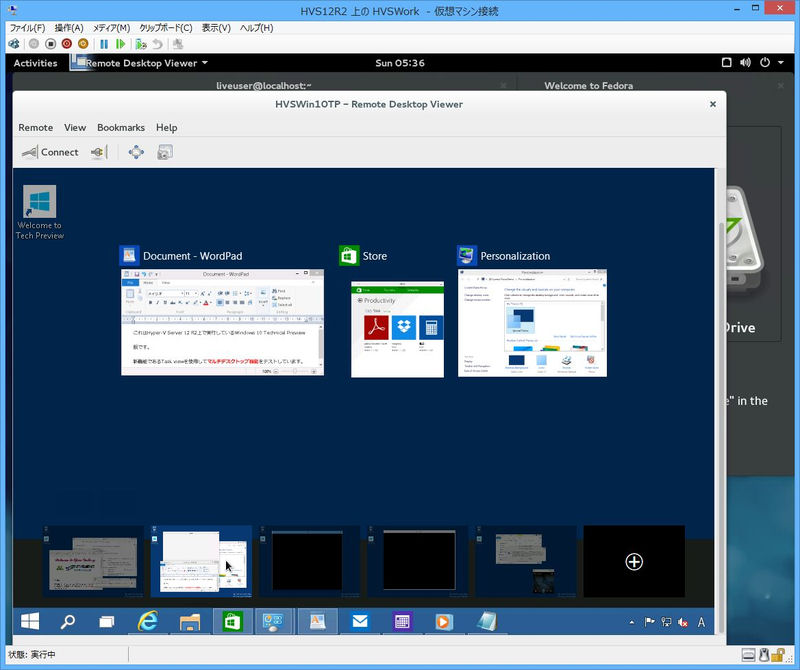800x670 pixels.
Task: Open the Windows Start button
Action: [30, 622]
